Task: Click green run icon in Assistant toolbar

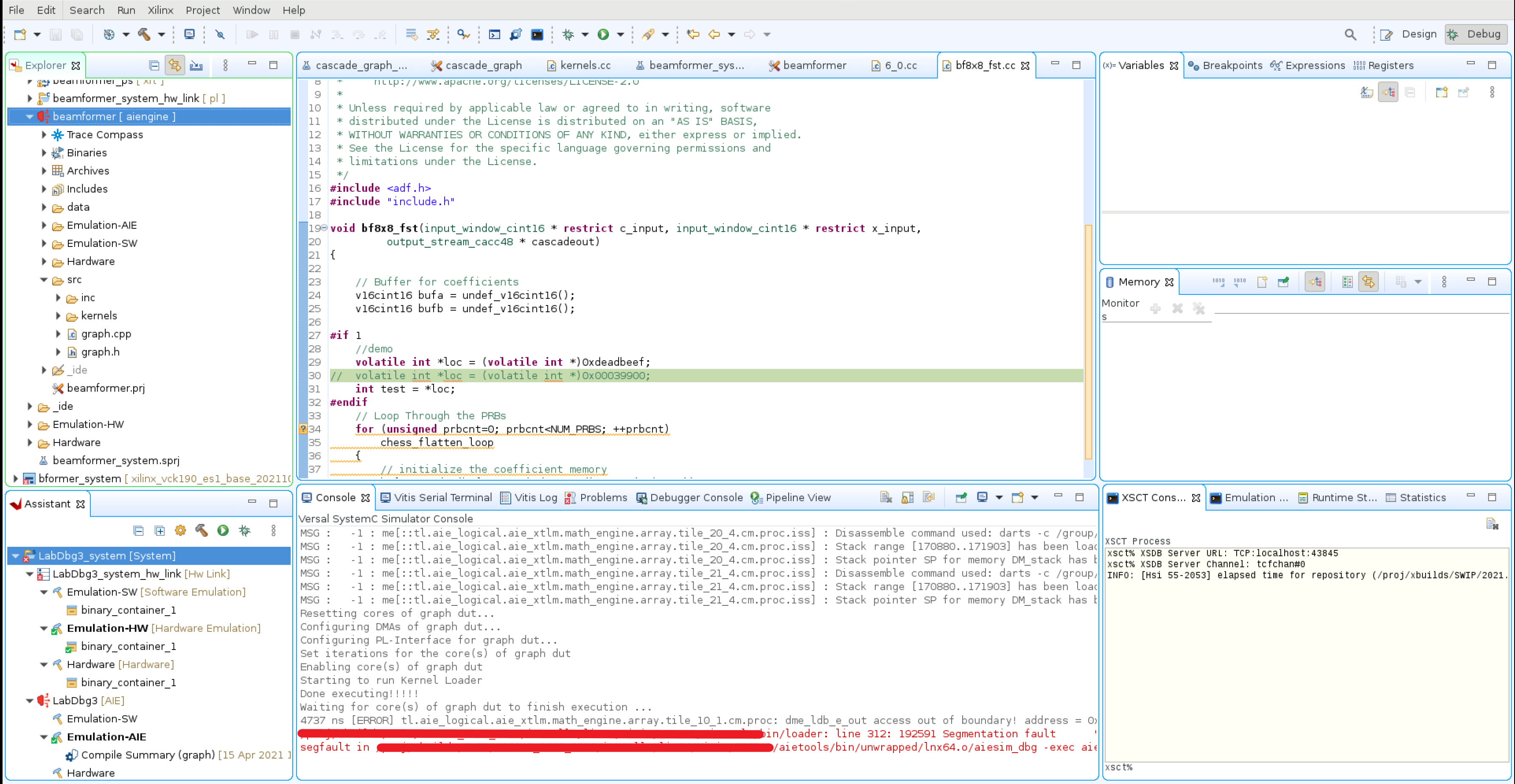Action: click(223, 530)
